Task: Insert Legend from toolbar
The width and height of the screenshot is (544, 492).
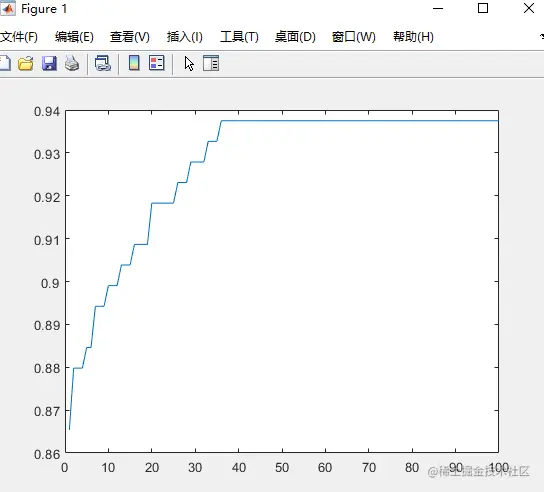Action: (x=156, y=63)
